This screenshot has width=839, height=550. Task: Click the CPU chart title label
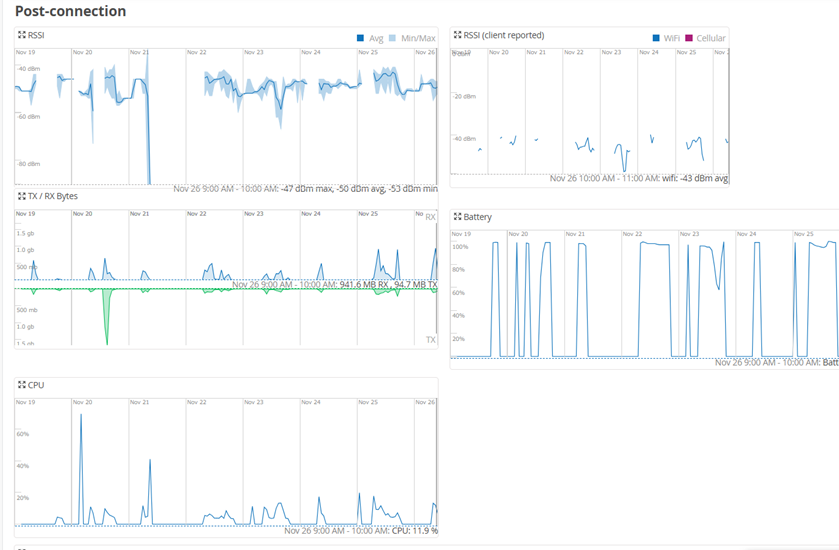click(x=36, y=385)
